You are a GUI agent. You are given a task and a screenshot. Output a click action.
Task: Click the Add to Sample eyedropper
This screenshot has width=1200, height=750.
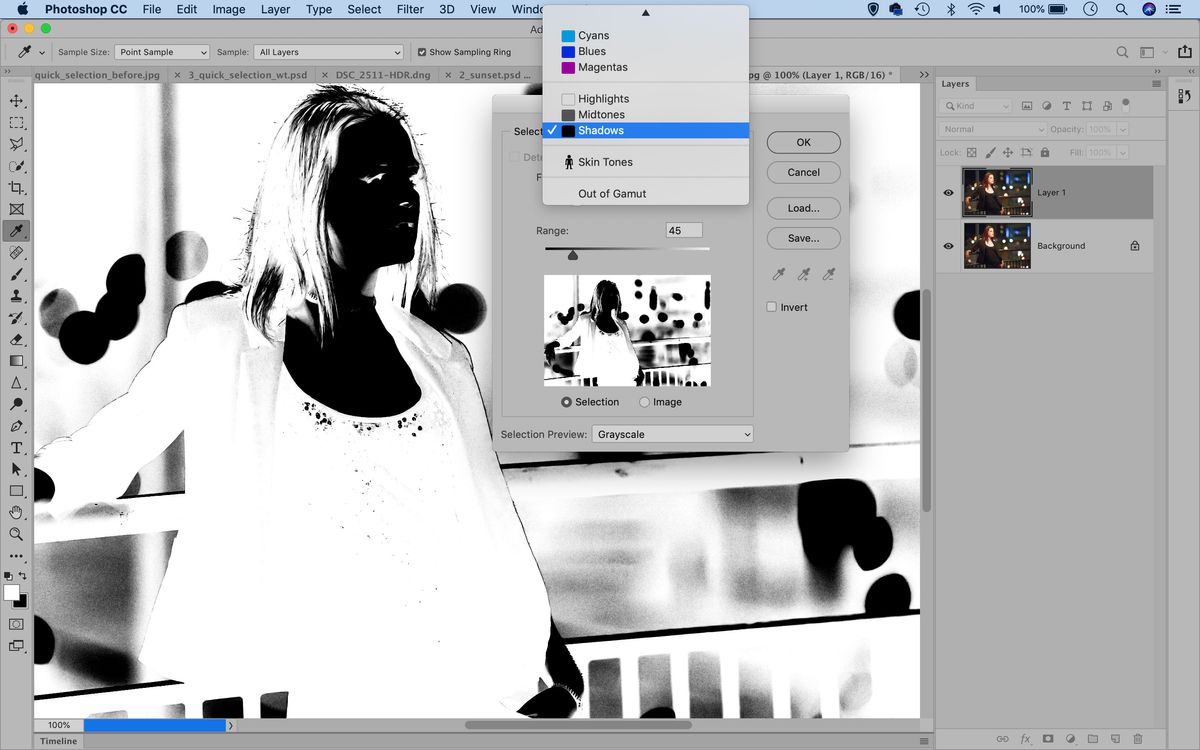pos(803,273)
